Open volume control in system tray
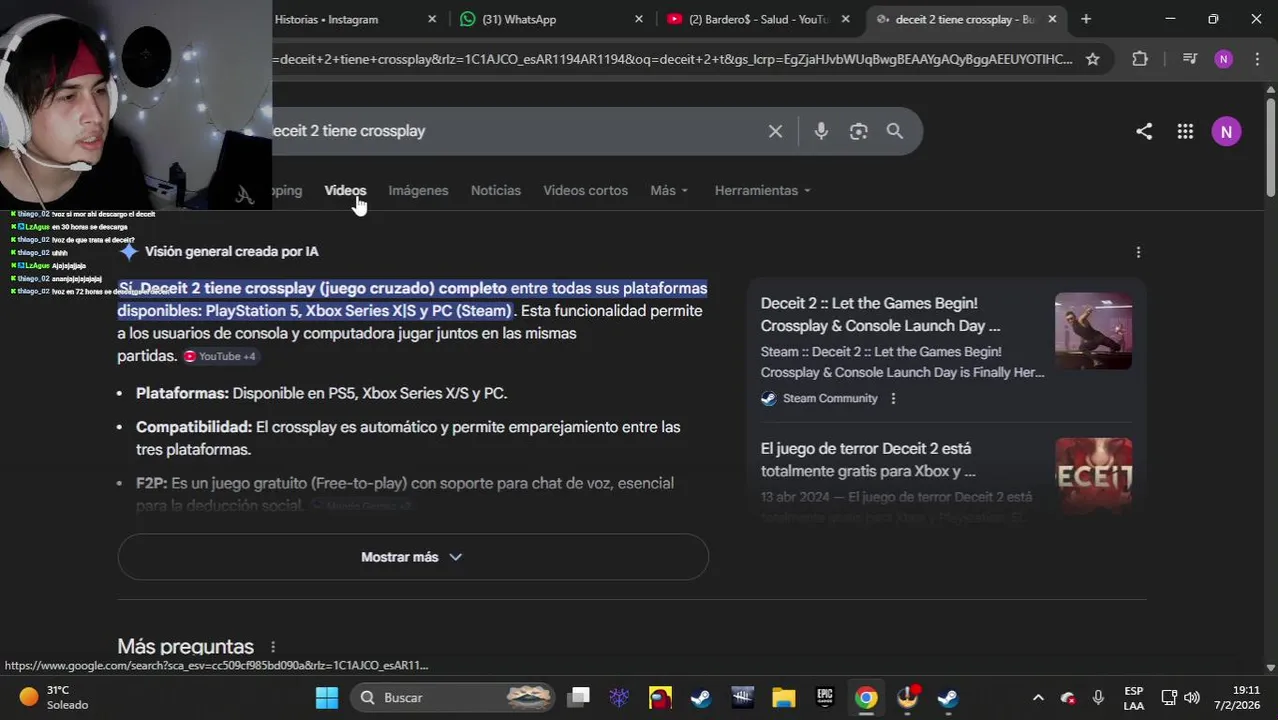 point(1191,697)
